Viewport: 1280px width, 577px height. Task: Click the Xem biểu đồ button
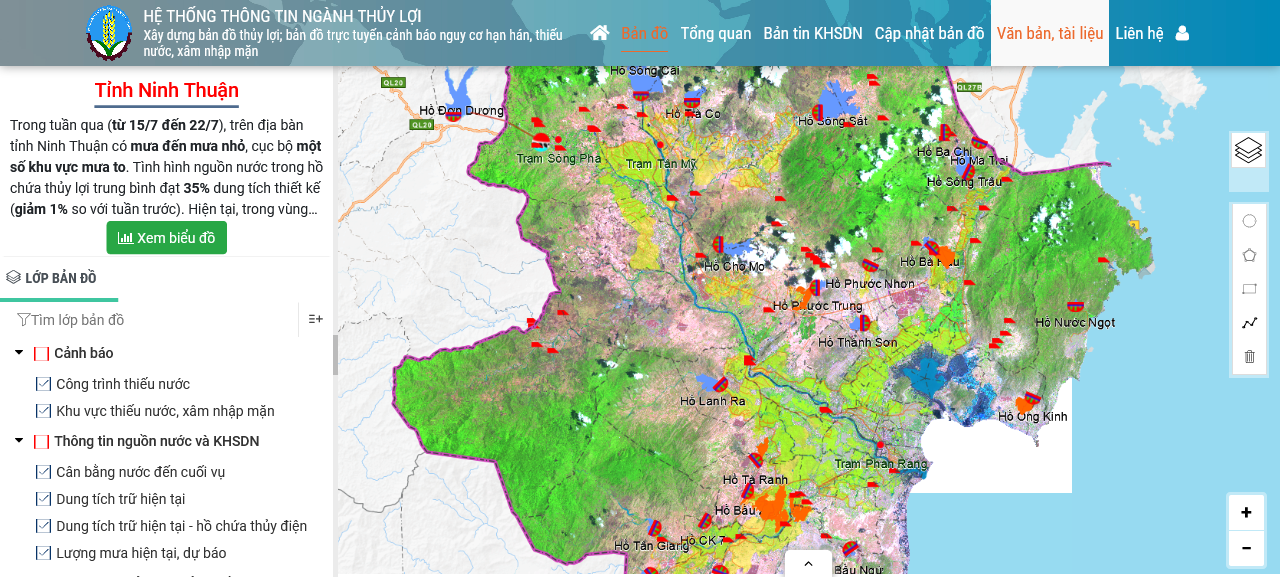(x=167, y=238)
